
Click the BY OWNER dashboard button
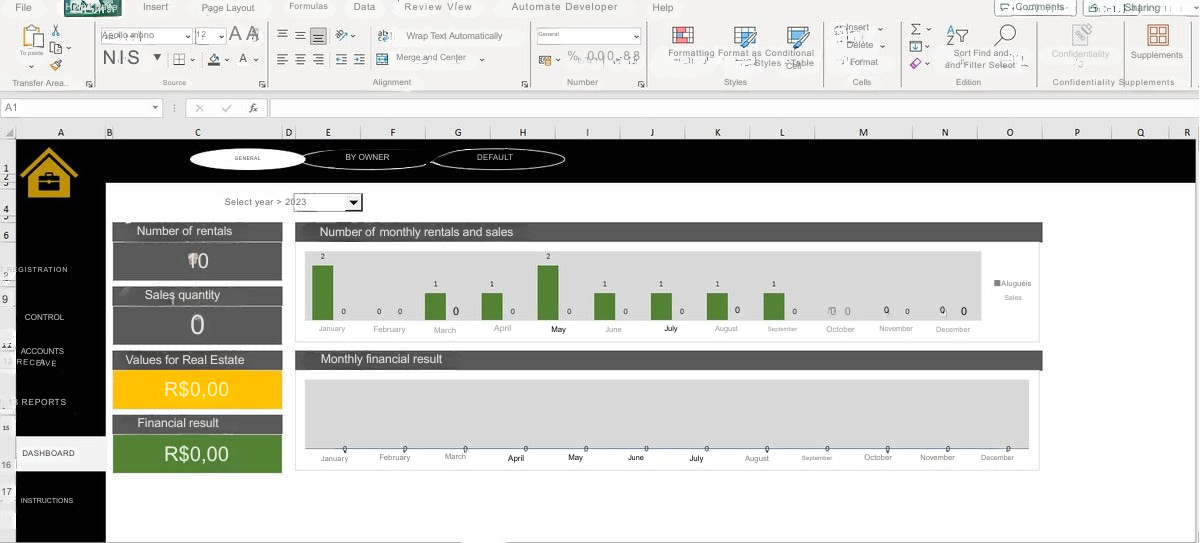coord(367,158)
